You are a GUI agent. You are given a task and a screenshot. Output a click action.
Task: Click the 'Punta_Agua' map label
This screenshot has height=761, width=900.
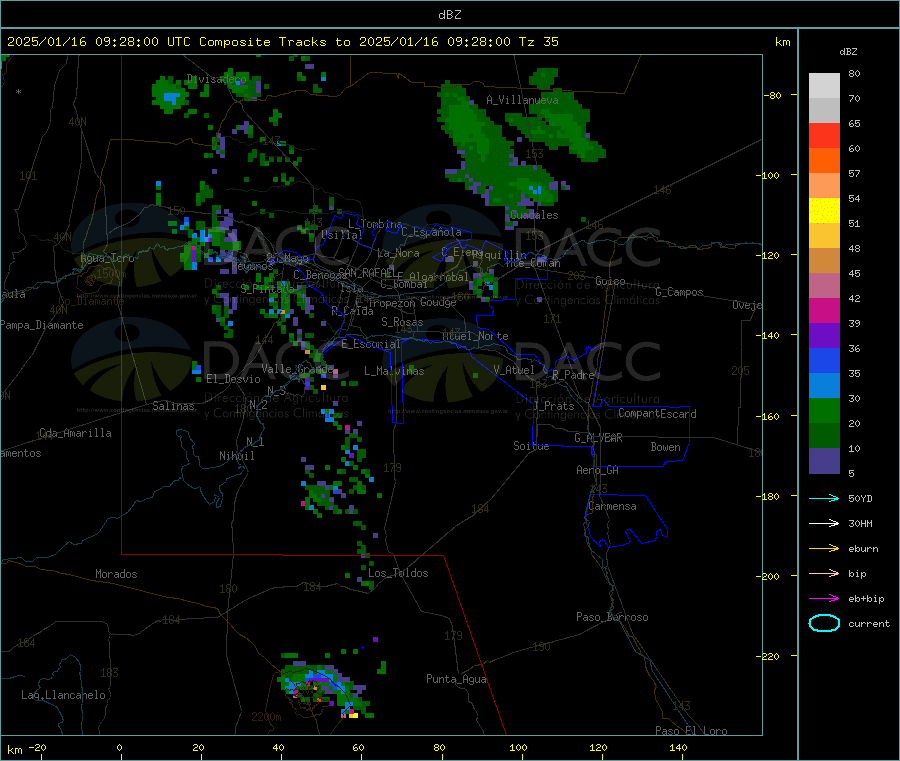click(456, 679)
